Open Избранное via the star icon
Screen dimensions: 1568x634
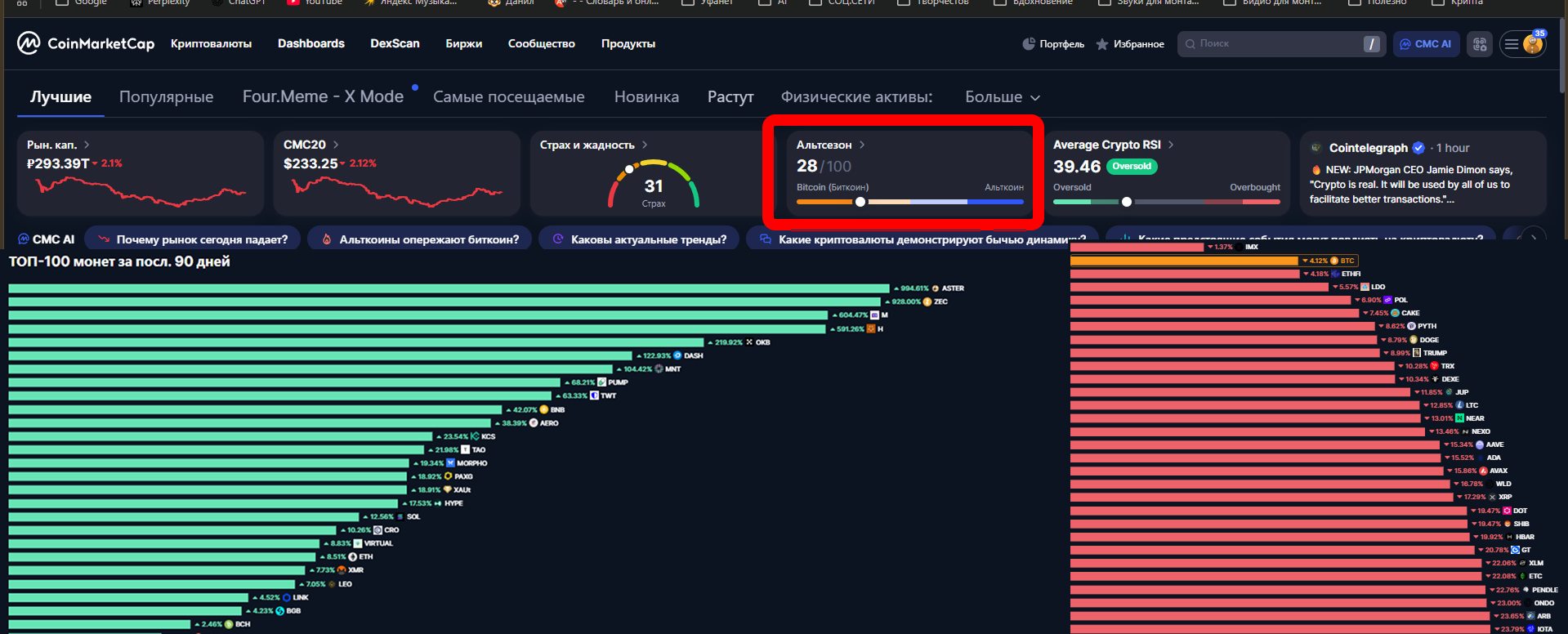[1102, 44]
